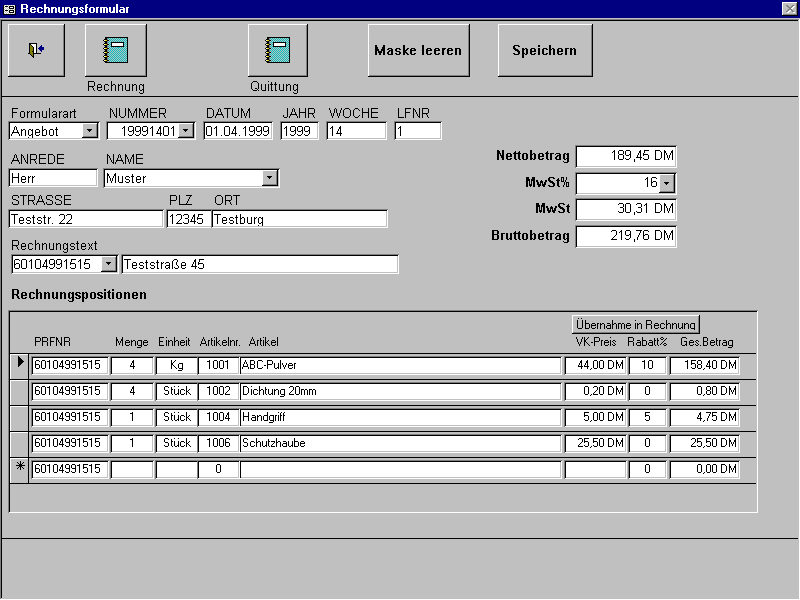Select the current record arrow for ABC-Pulver row
Viewport: 800px width, 600px height.
point(20,364)
